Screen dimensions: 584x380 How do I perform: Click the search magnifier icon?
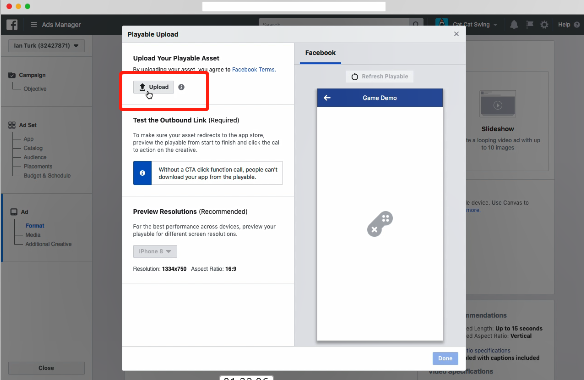coord(416,24)
